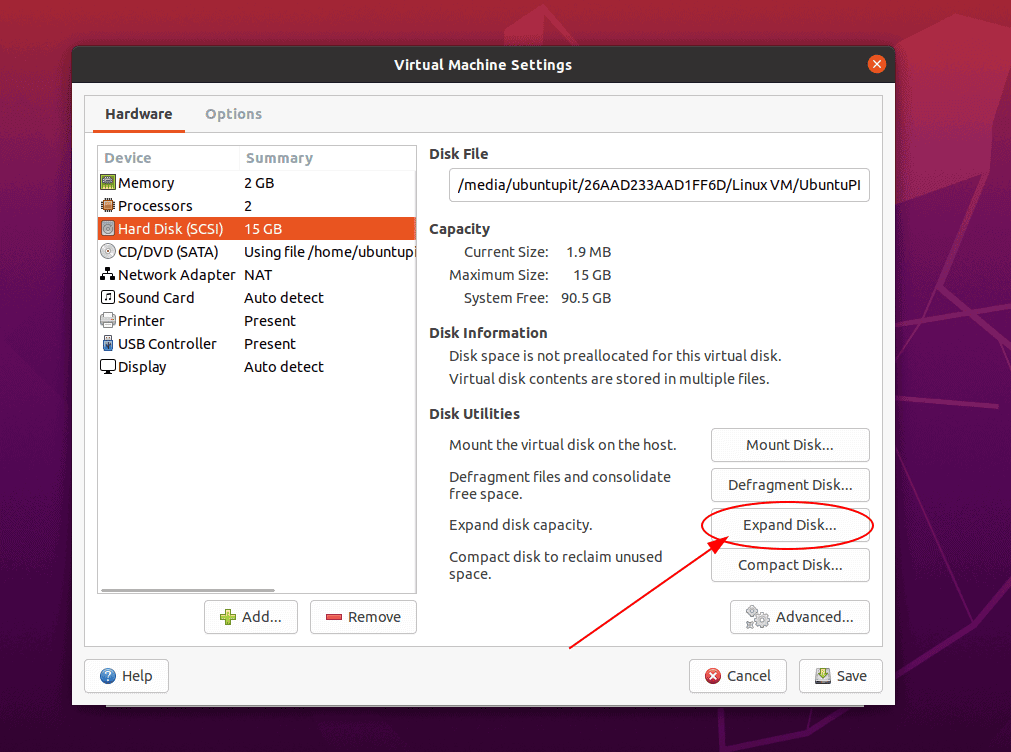Select the Disk File path field
The width and height of the screenshot is (1011, 752).
pyautogui.click(x=658, y=185)
